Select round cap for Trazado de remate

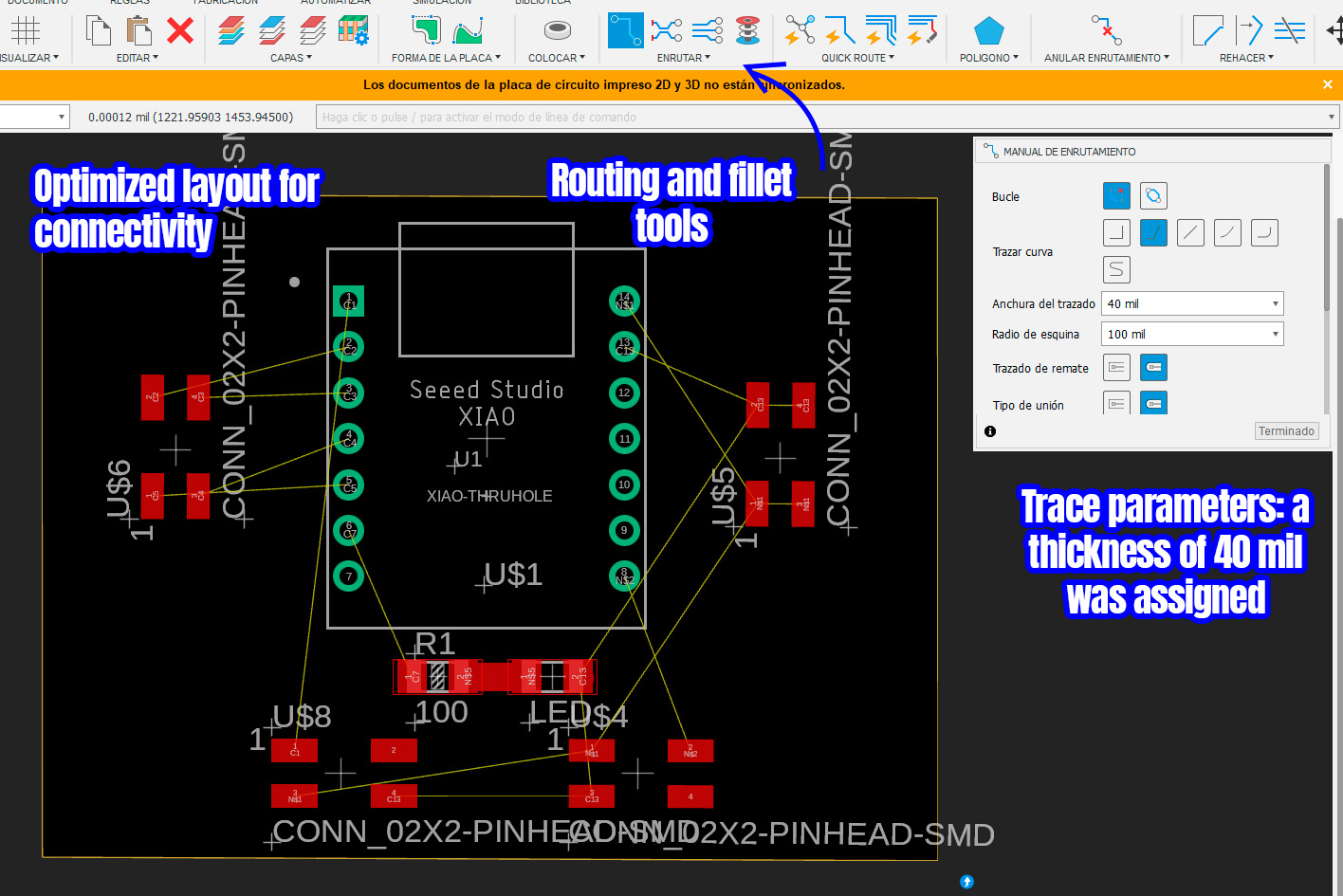(x=1153, y=368)
